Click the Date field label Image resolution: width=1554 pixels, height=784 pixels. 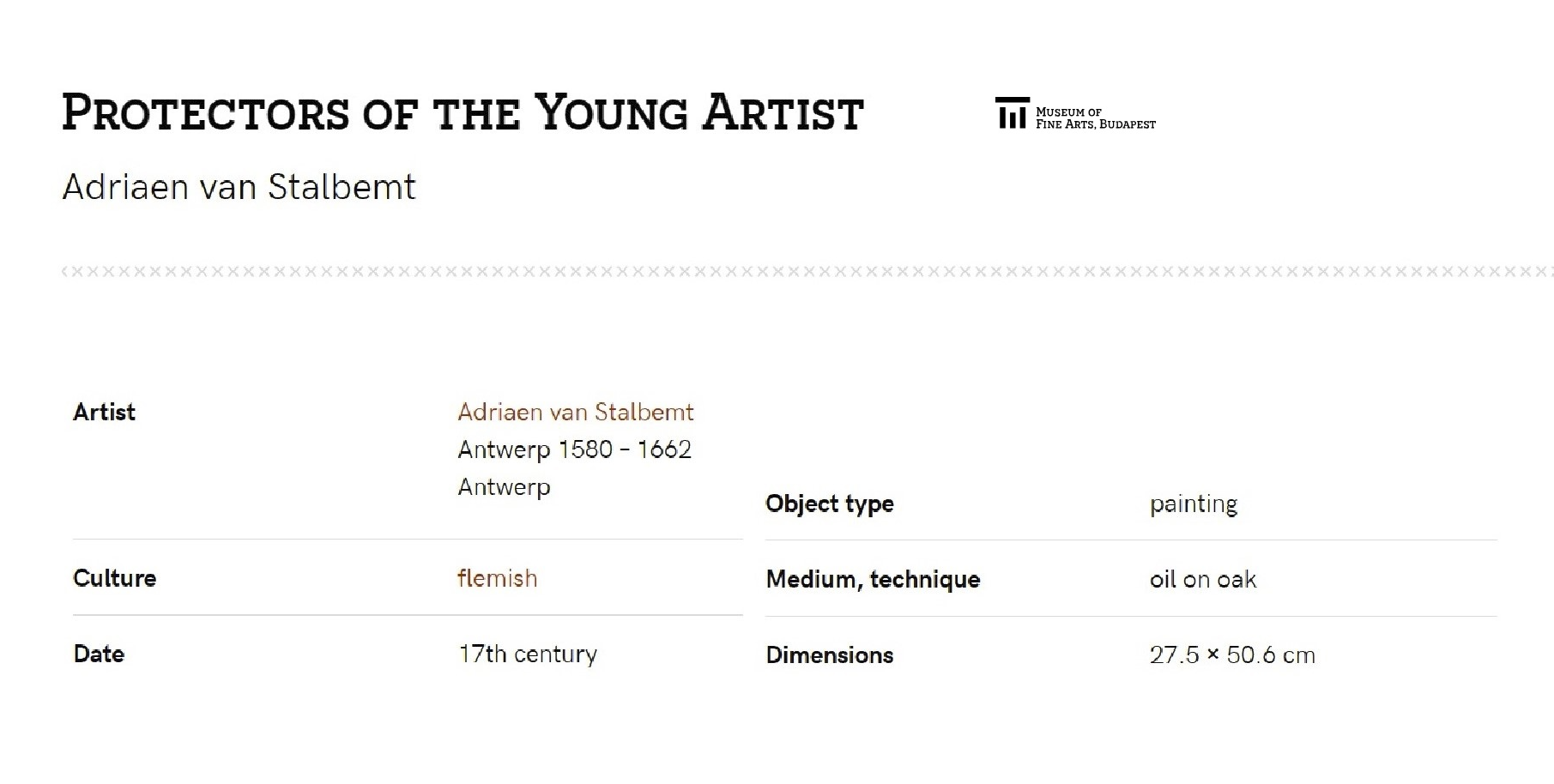[99, 654]
